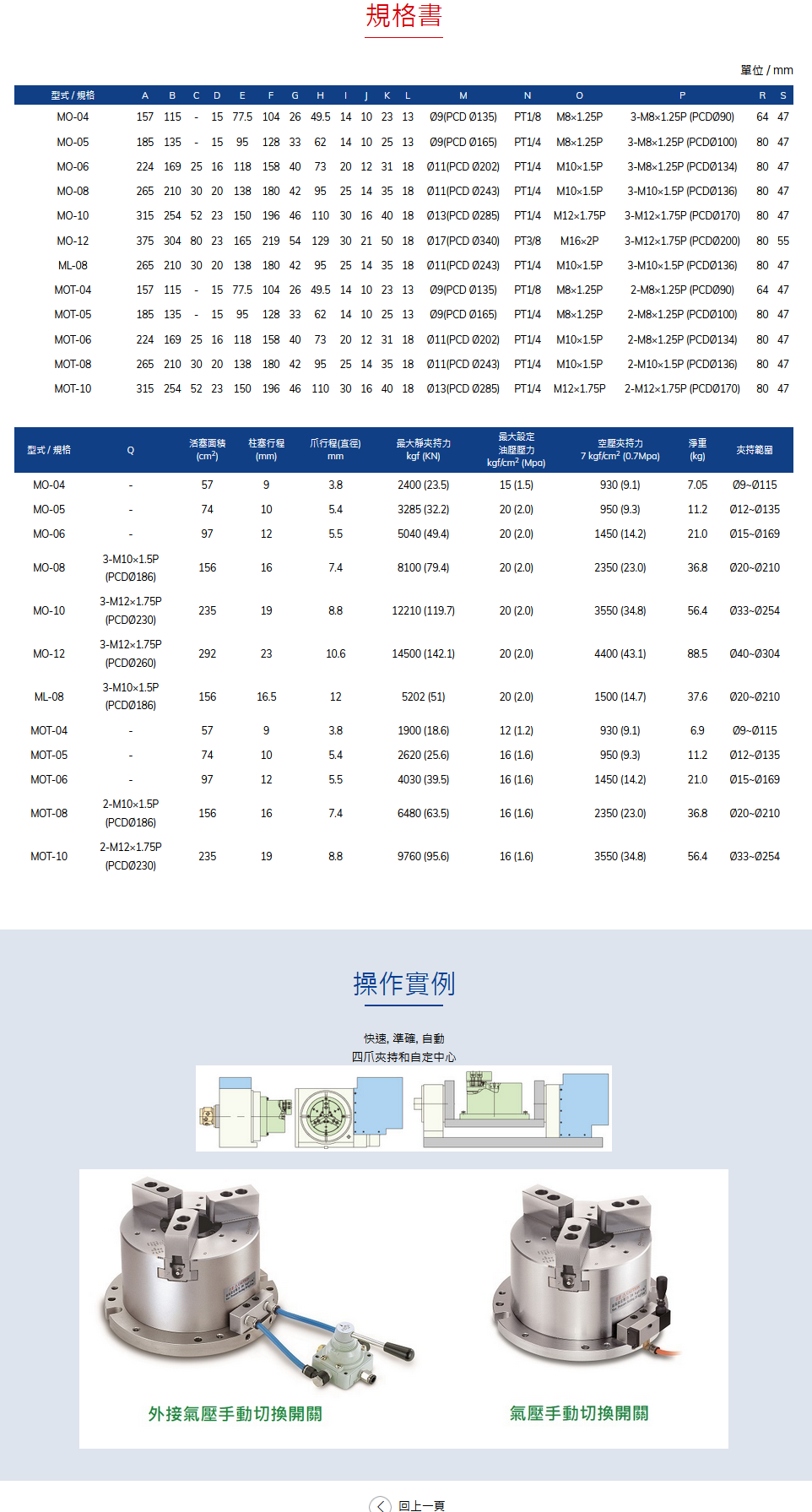The image size is (812, 1512).
Task: Click the 夾持範圍 column header
Action: 754,450
